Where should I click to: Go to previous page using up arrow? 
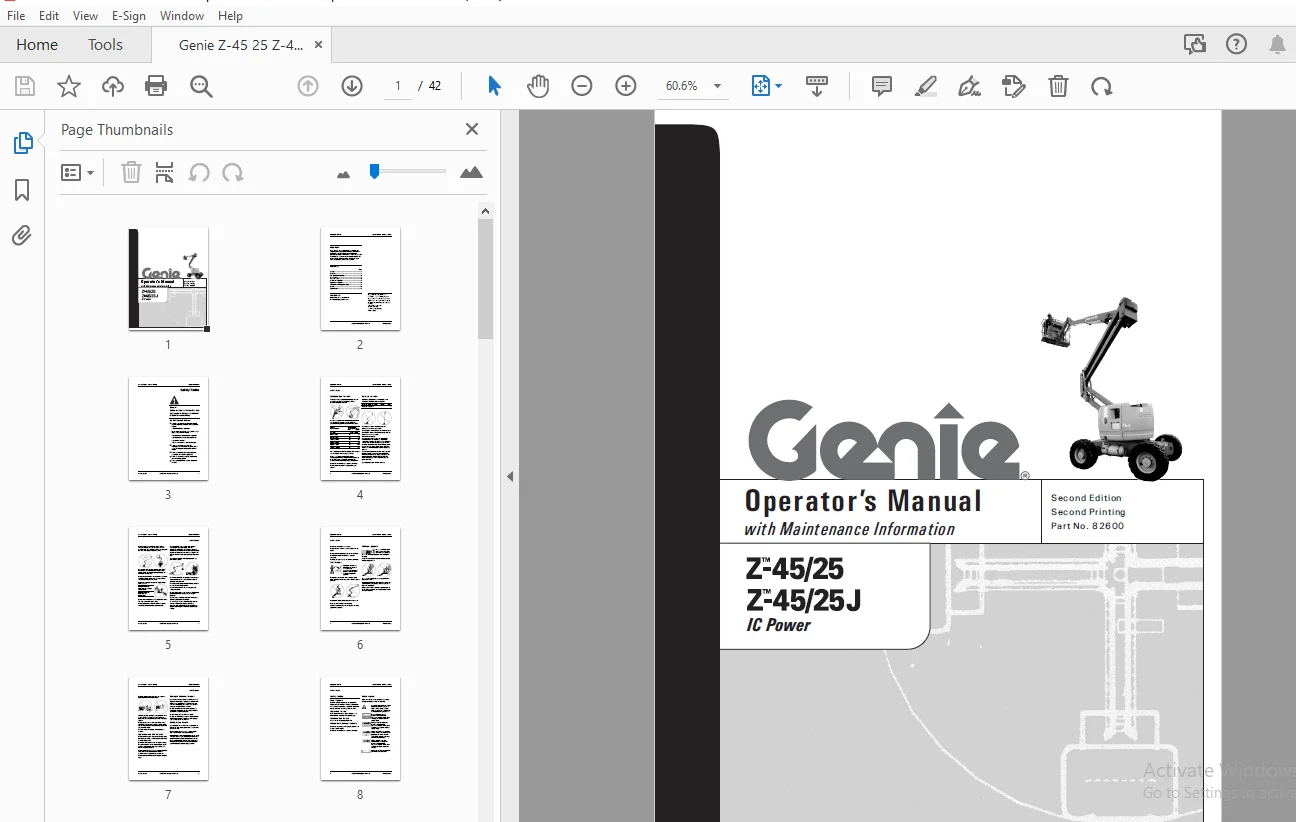point(308,86)
